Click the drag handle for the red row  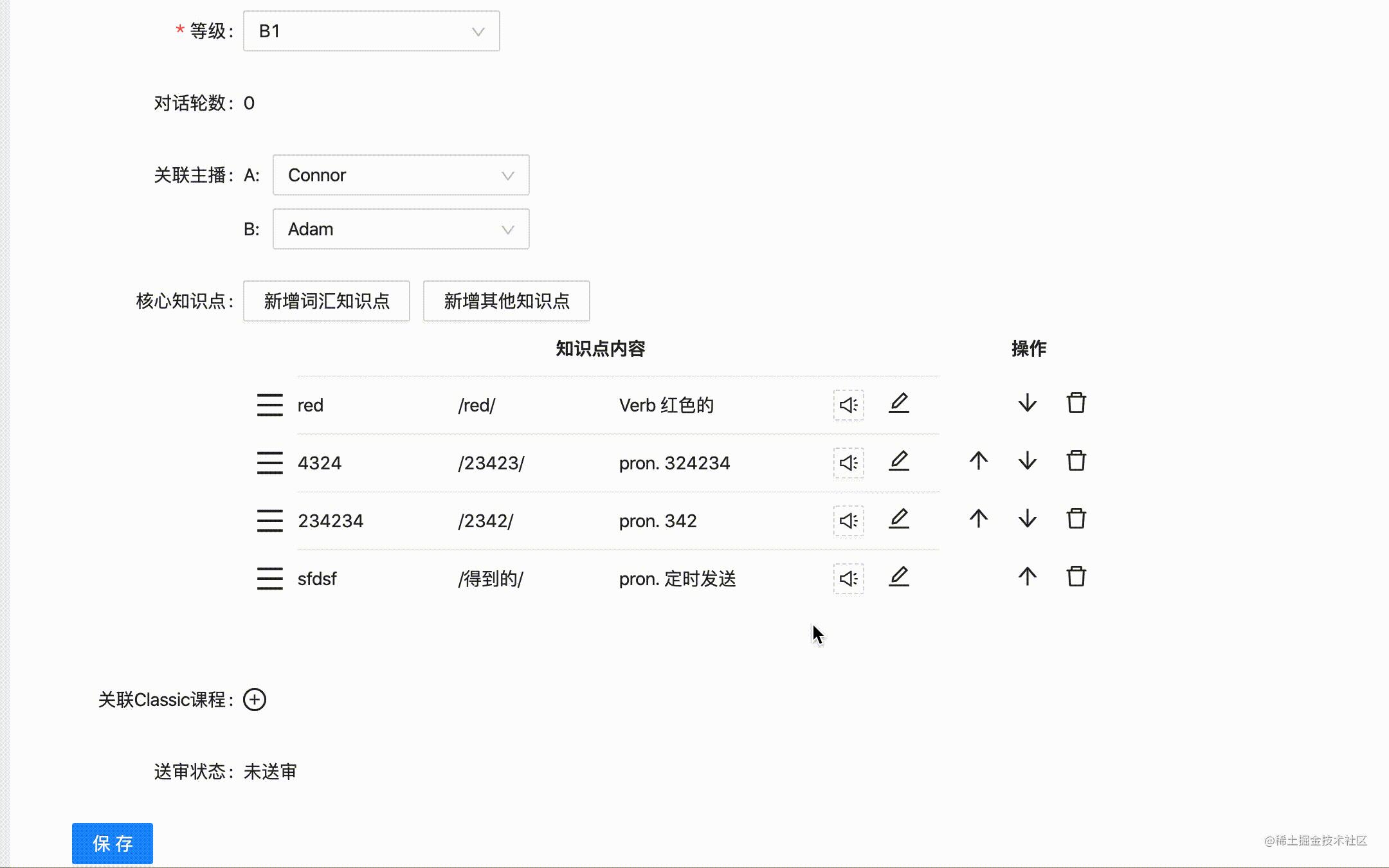(x=269, y=405)
